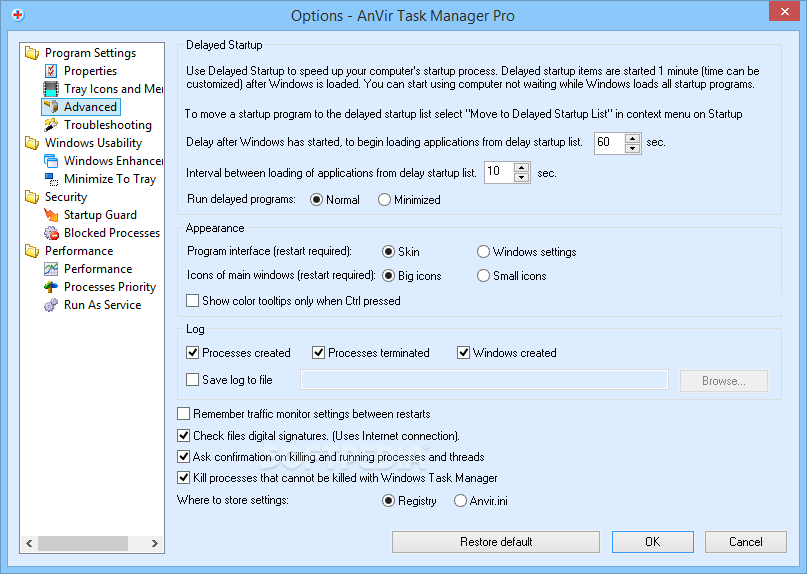The height and width of the screenshot is (574, 807).
Task: Open Processes Priority settings
Action: [x=110, y=287]
